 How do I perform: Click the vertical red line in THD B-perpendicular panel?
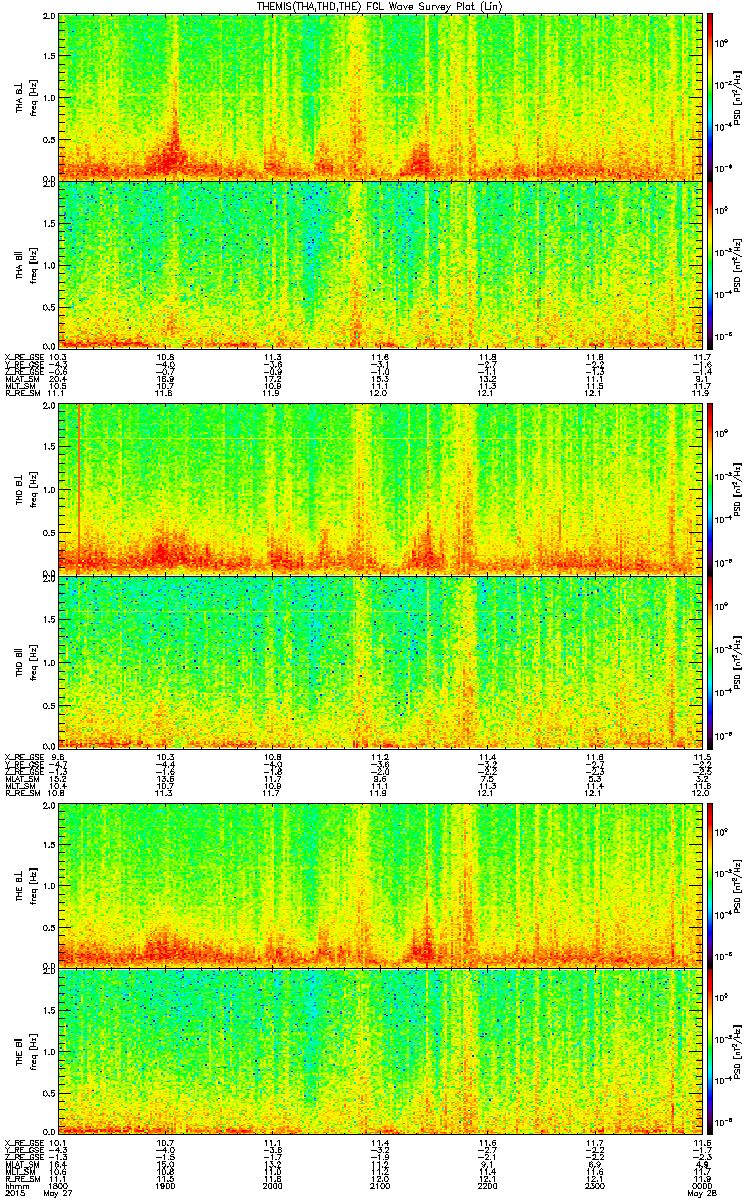pyautogui.click(x=78, y=489)
